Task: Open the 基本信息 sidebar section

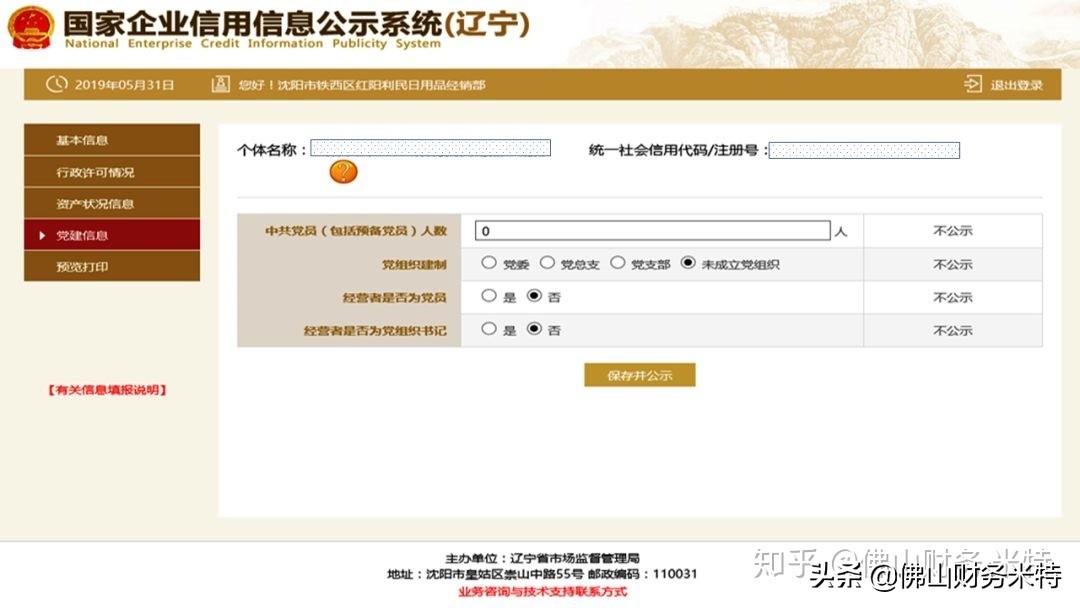Action: click(110, 140)
